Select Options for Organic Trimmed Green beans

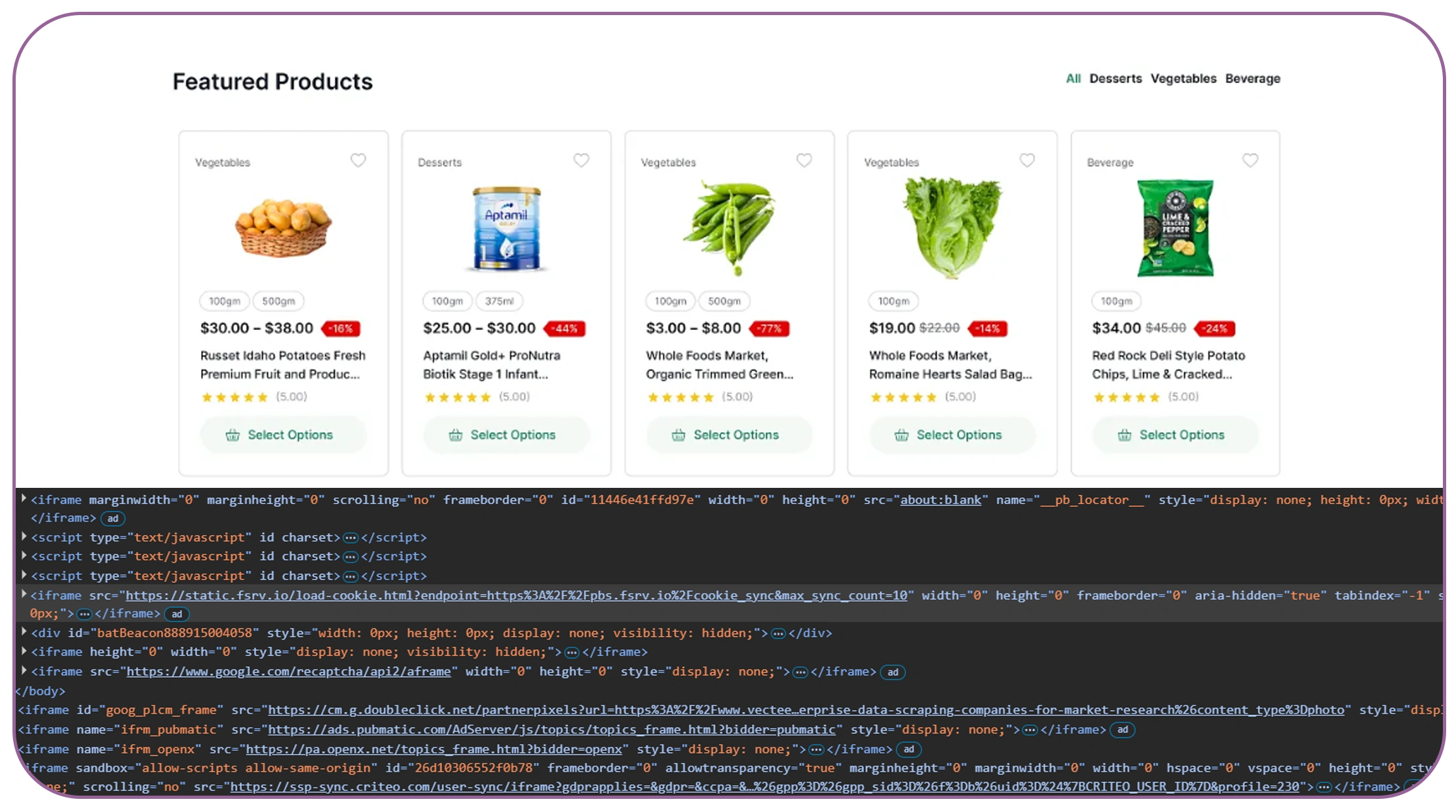click(x=730, y=435)
